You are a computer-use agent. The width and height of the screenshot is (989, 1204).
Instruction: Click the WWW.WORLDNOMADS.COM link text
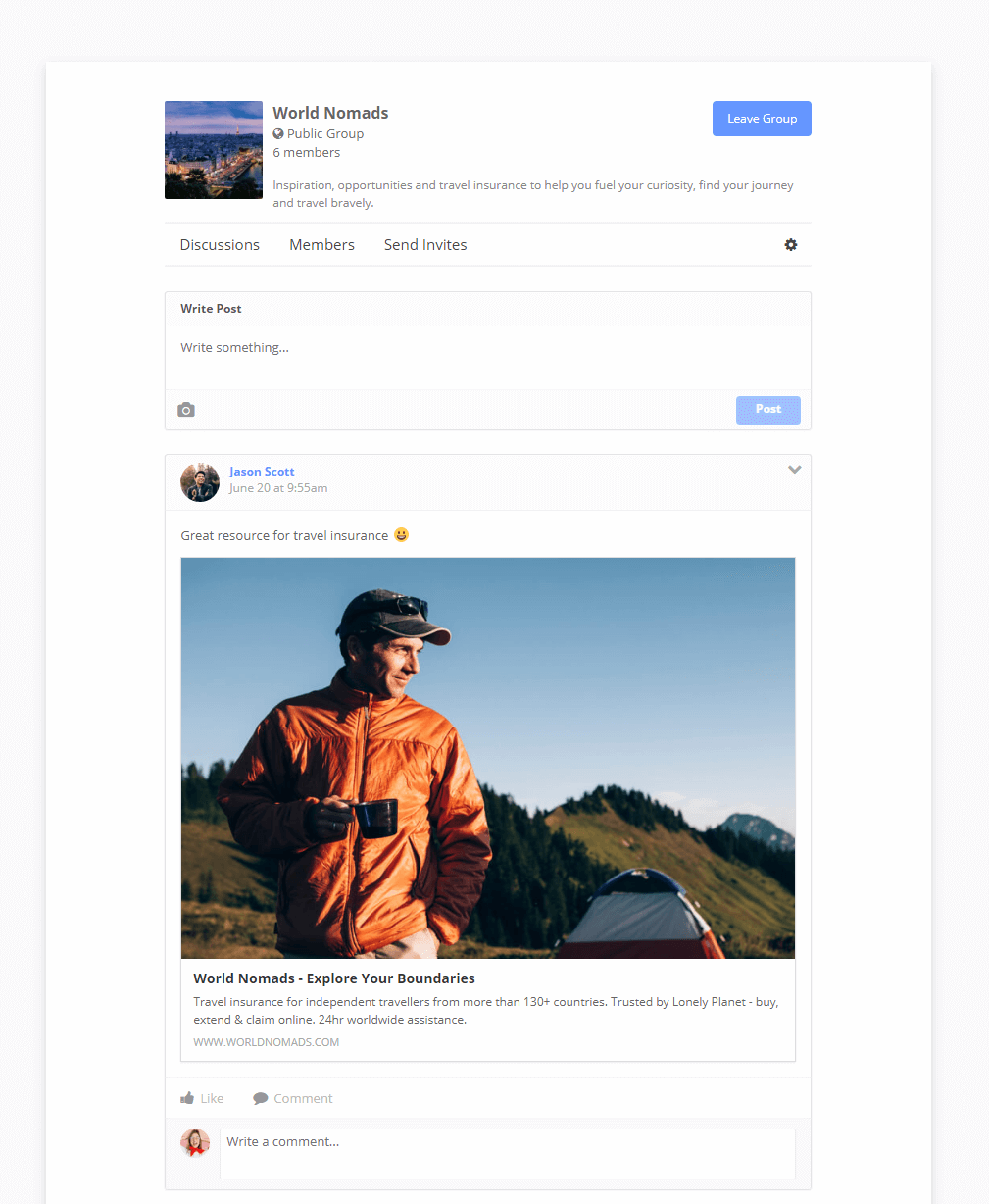click(x=267, y=1042)
